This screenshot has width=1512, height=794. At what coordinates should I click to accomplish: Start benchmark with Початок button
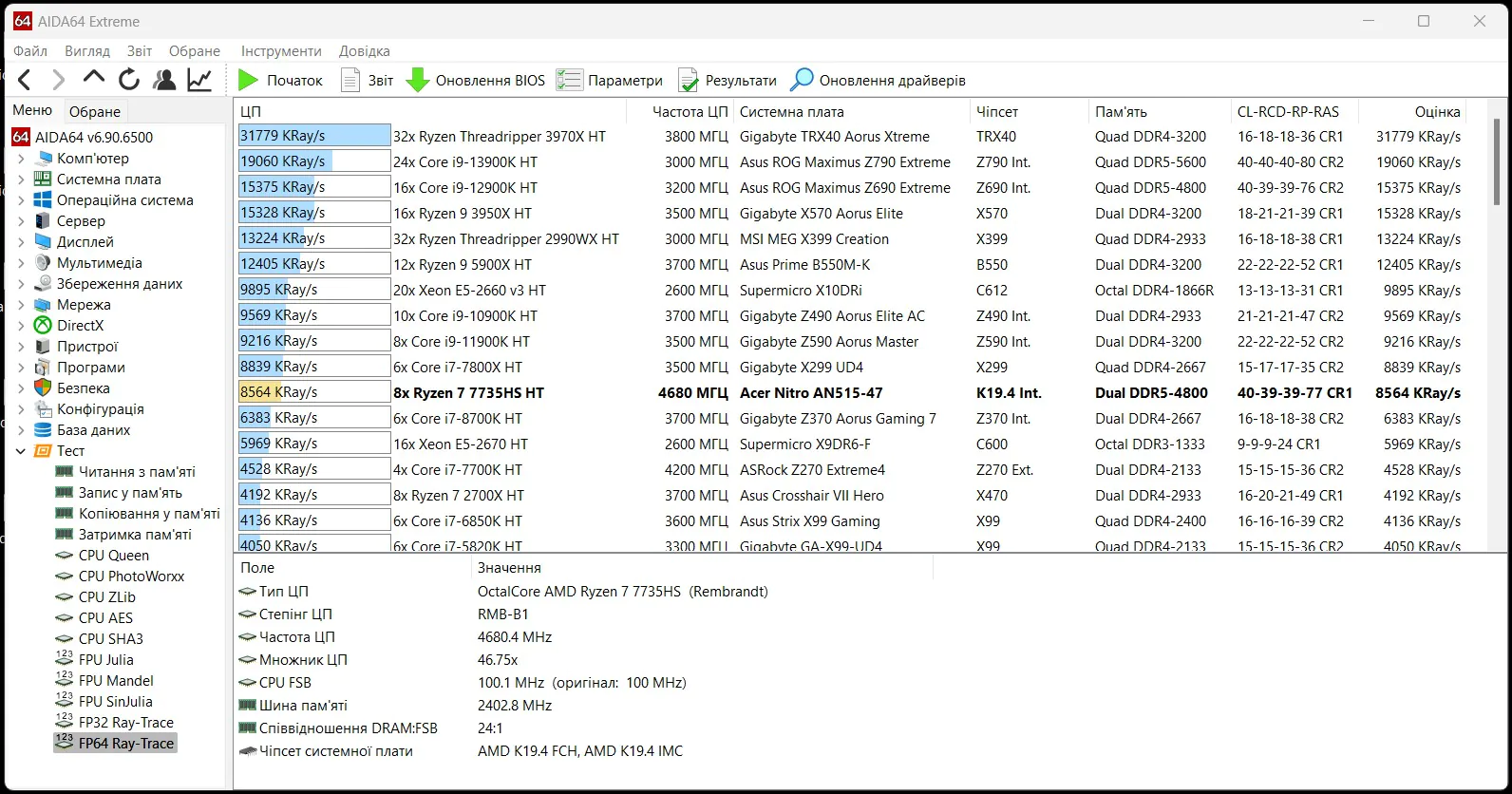pos(280,80)
